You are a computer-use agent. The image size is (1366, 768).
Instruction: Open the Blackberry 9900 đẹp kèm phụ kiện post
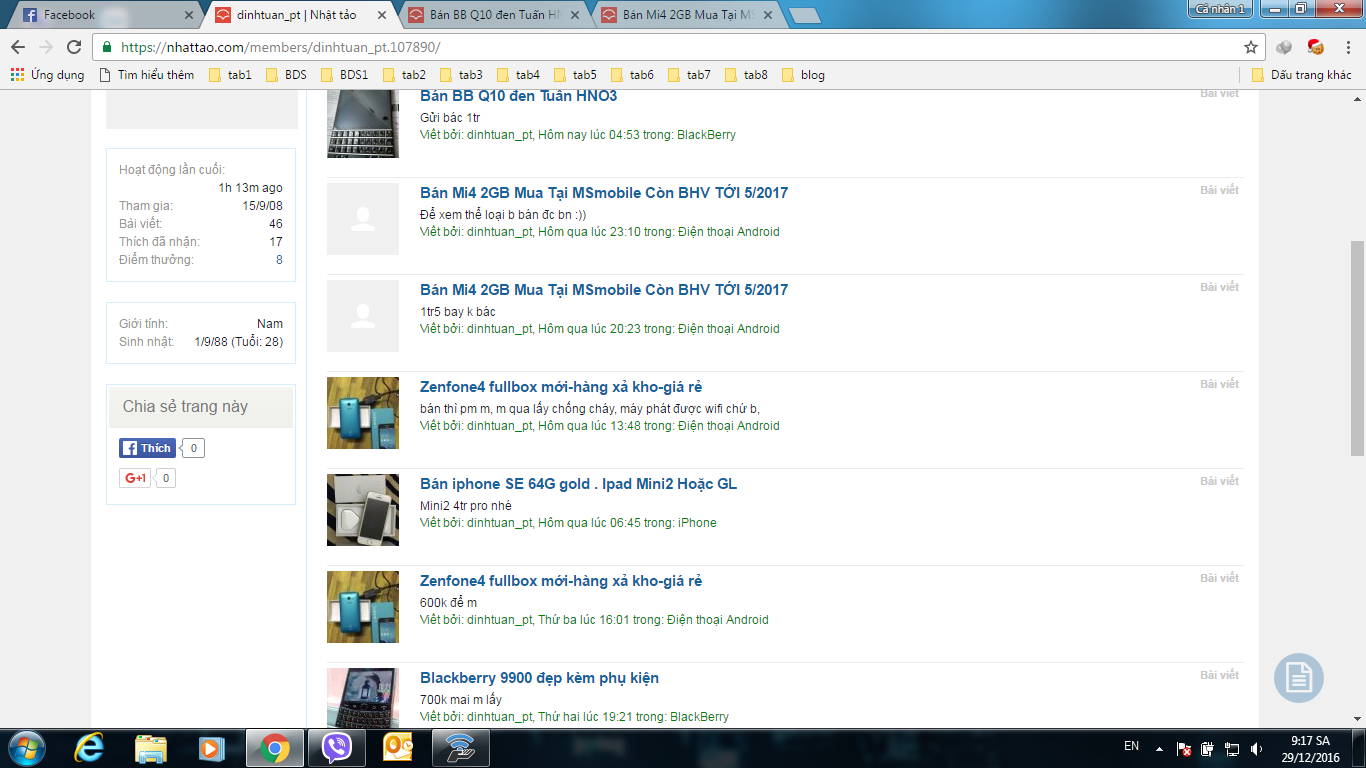coord(539,678)
